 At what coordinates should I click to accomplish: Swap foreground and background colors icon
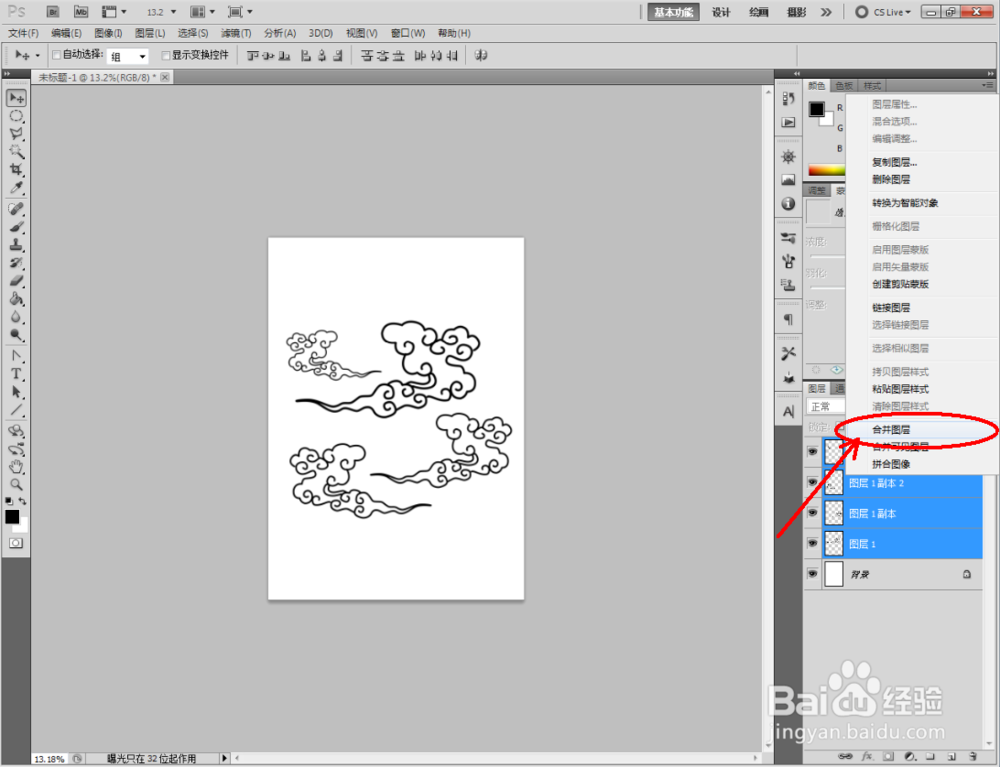coord(23,502)
